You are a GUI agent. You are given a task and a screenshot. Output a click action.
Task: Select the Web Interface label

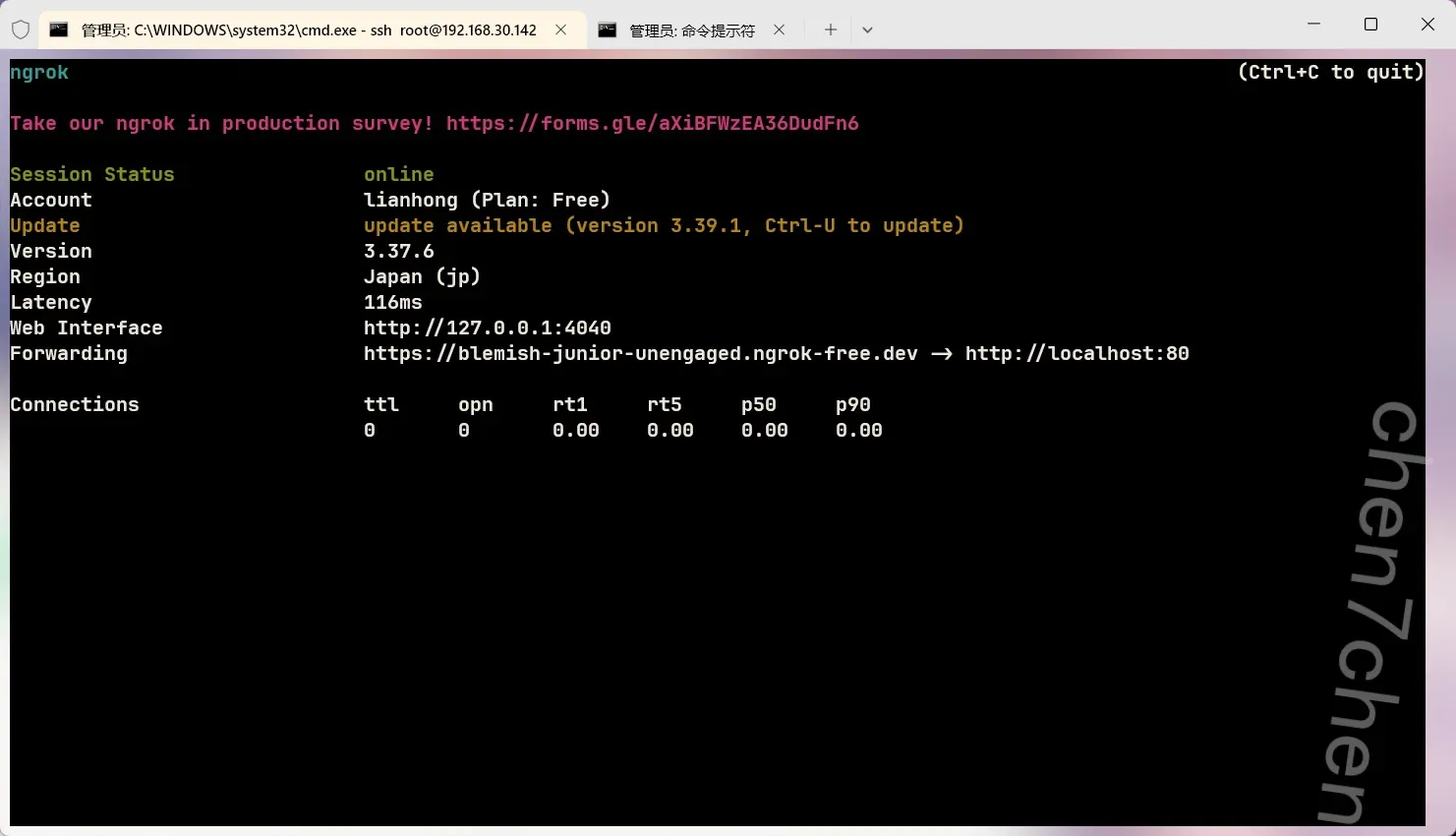coord(87,328)
